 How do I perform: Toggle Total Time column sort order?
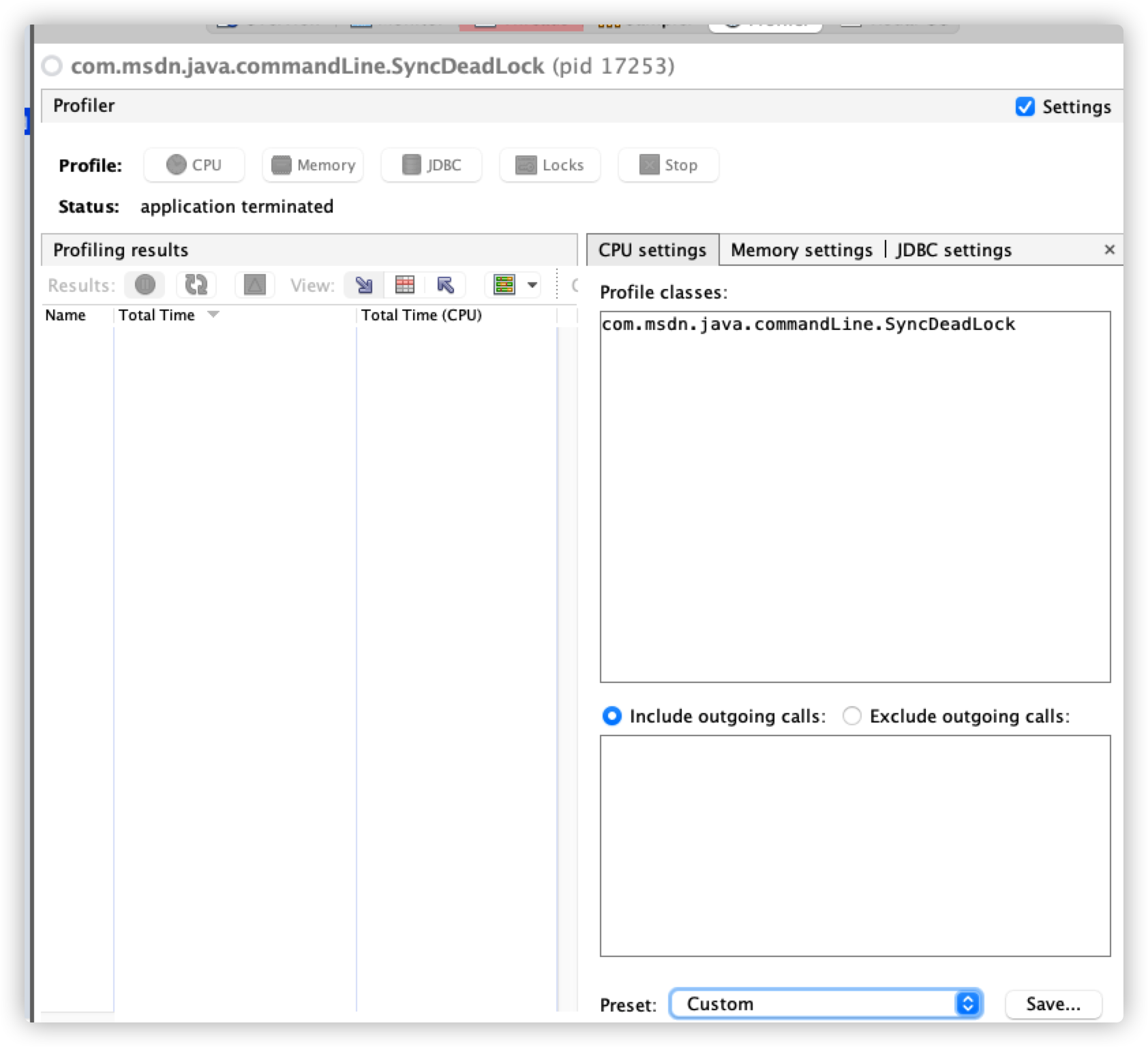pos(158,314)
